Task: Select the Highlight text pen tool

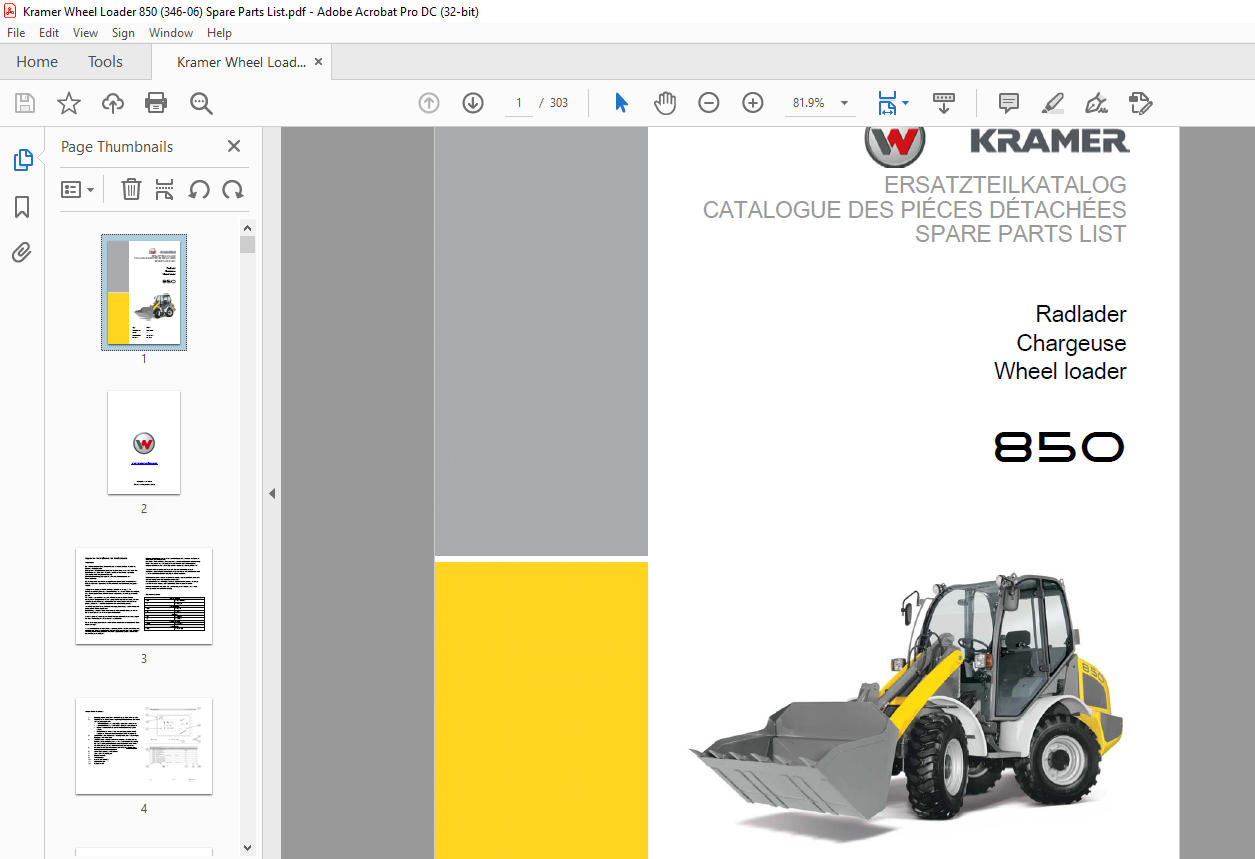Action: (x=1053, y=103)
